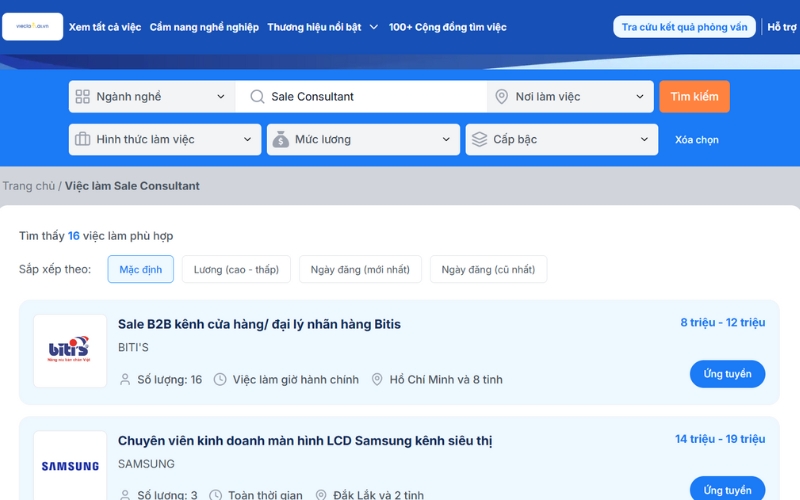Click the SAMSUNG company name
The height and width of the screenshot is (500, 800).
146,464
